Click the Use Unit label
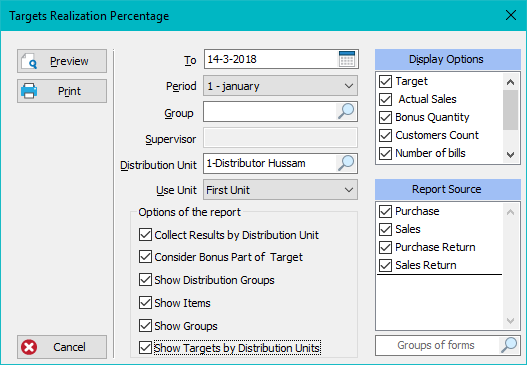527x365 pixels. 176,190
